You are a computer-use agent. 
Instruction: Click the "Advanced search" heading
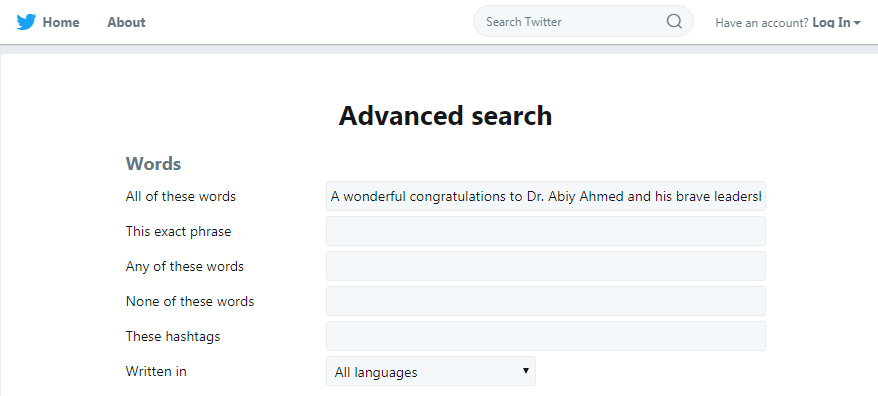point(445,116)
